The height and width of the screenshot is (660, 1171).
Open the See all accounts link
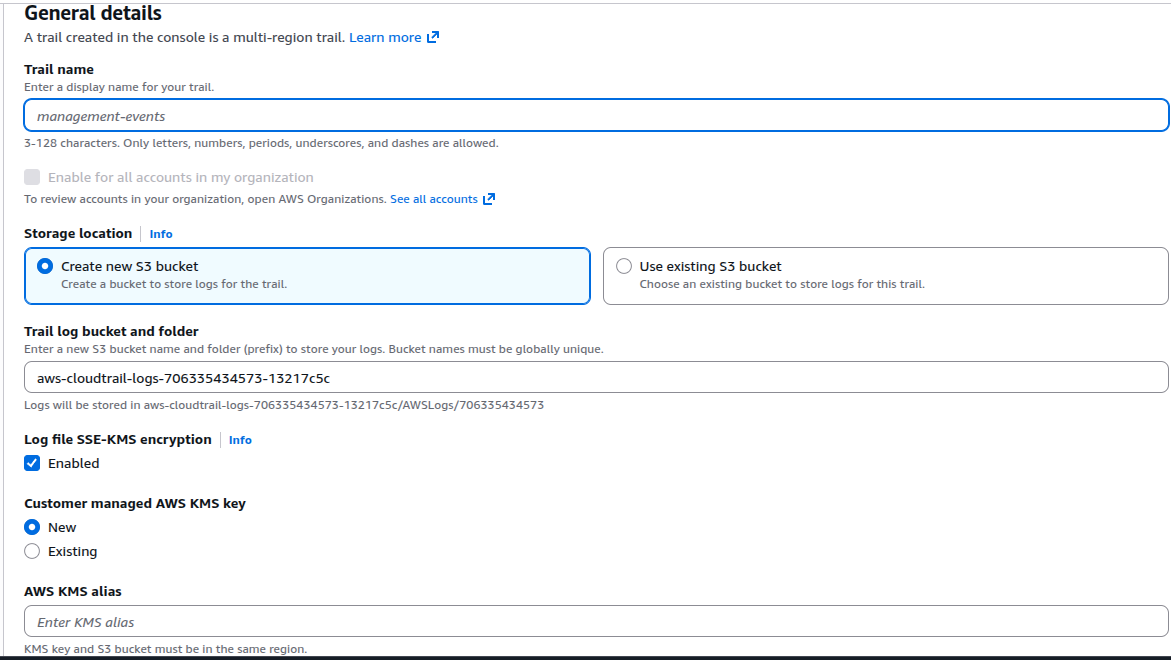[x=433, y=199]
